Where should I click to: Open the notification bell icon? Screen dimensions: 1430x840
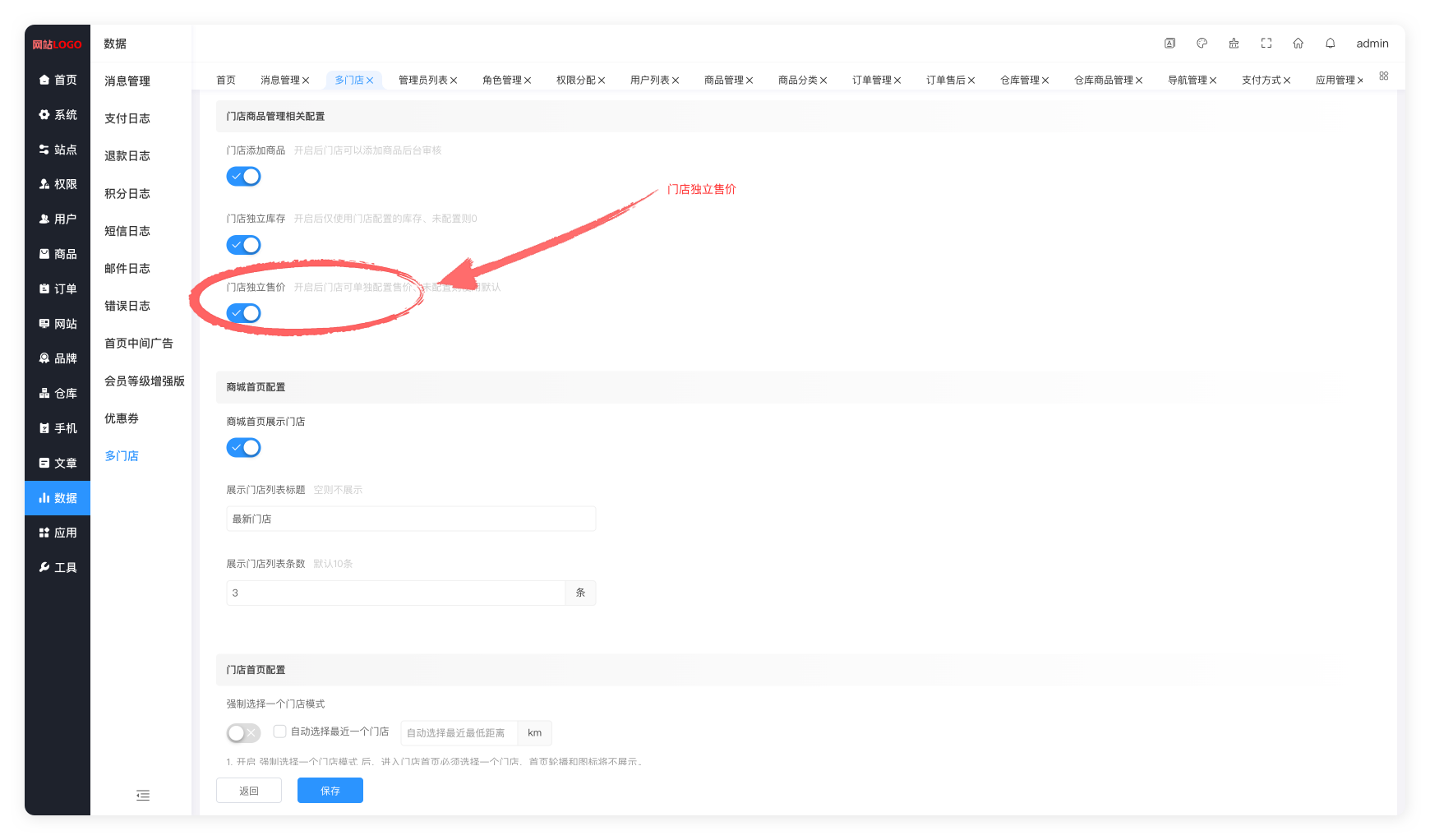(1330, 44)
